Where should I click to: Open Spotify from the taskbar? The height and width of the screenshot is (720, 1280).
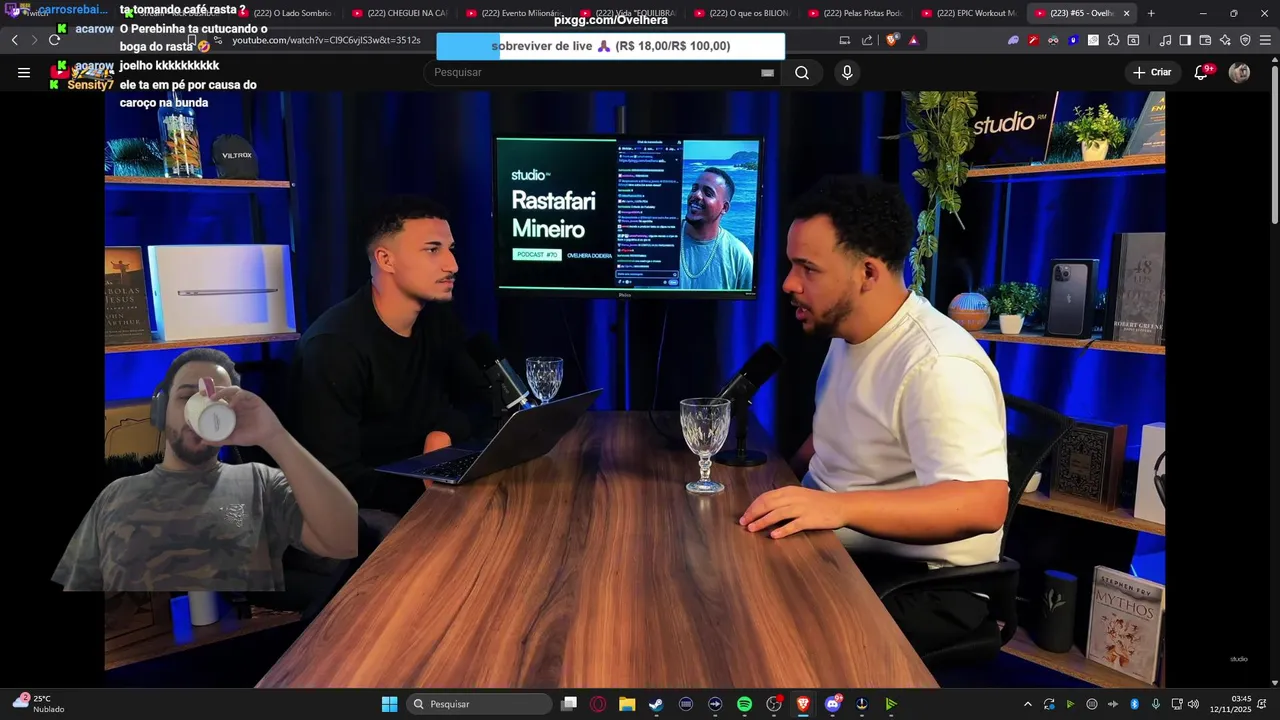click(744, 704)
